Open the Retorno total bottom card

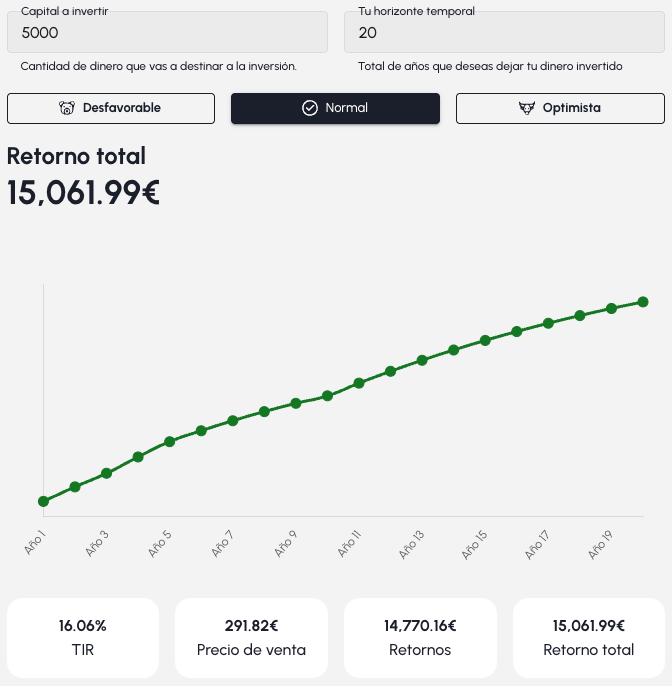pyautogui.click(x=589, y=638)
